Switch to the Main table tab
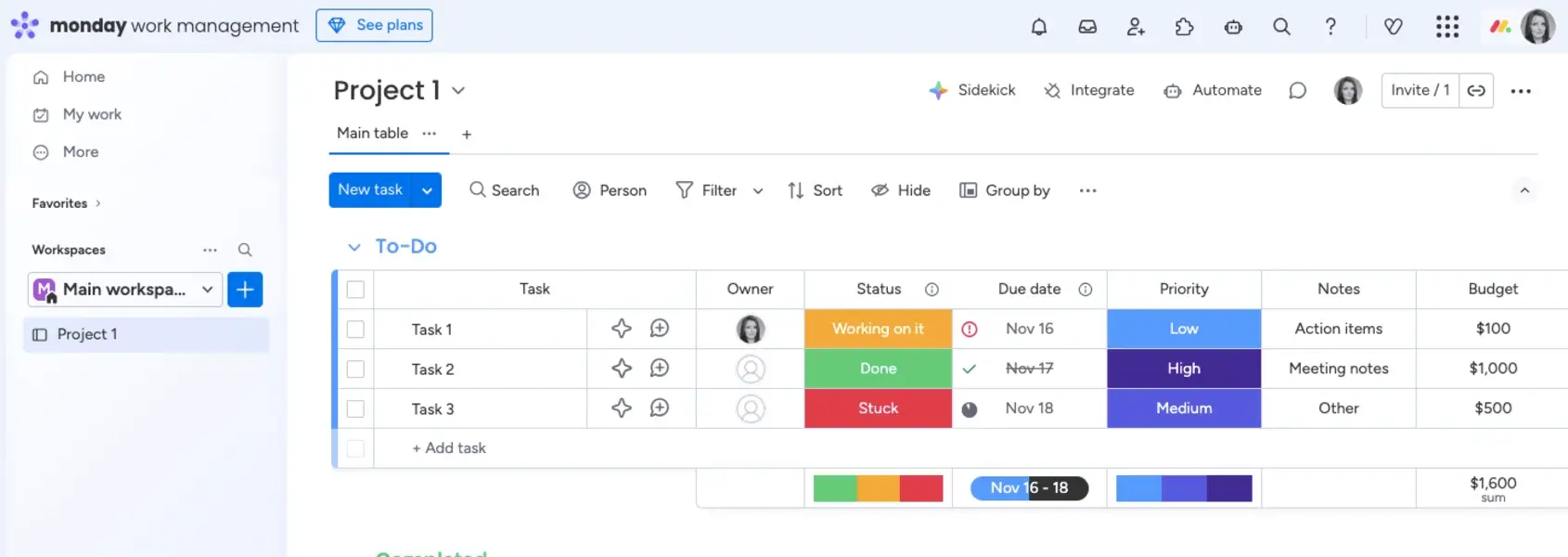Viewport: 1568px width, 557px height. [372, 134]
